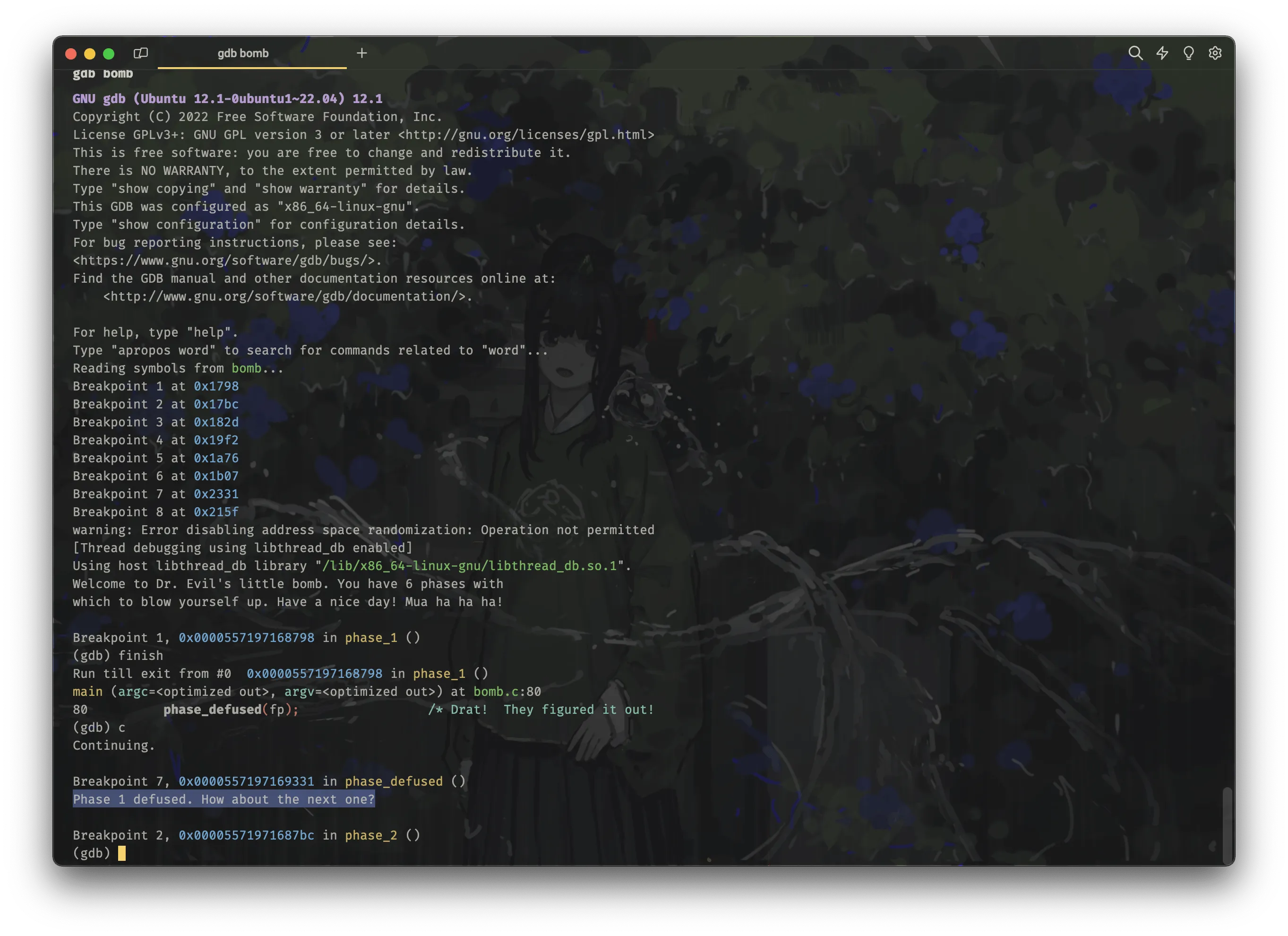This screenshot has width=1288, height=936.
Task: Click the address space randomization warning line
Action: click(363, 529)
